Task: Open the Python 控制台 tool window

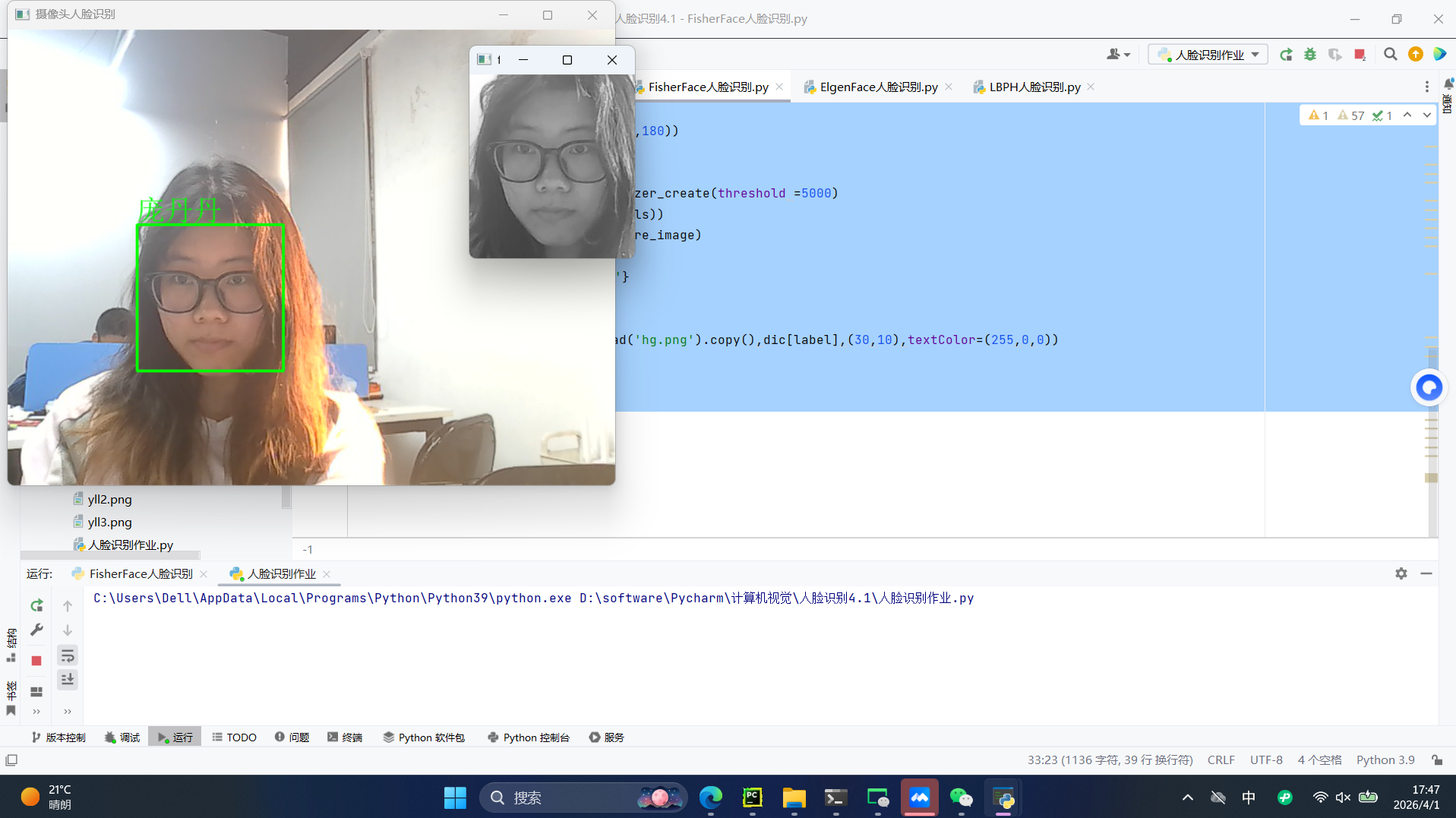Action: [x=529, y=737]
